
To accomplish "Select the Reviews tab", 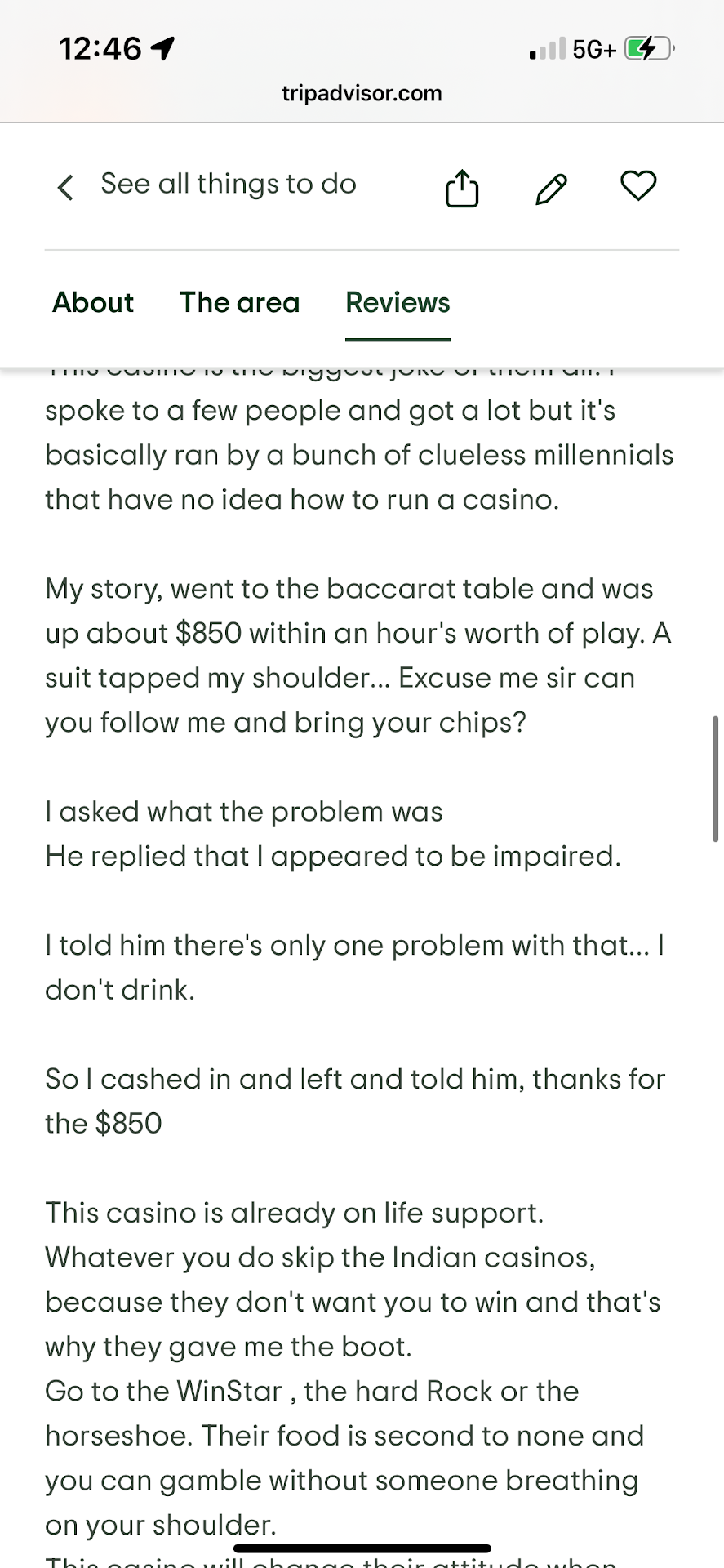I will pos(398,303).
